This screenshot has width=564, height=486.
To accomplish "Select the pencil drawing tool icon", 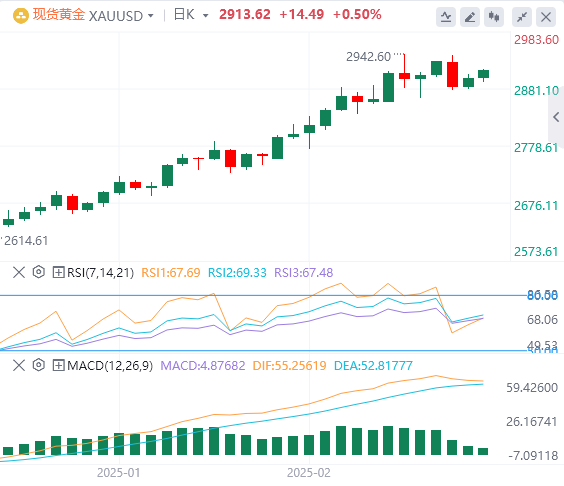I will point(470,17).
